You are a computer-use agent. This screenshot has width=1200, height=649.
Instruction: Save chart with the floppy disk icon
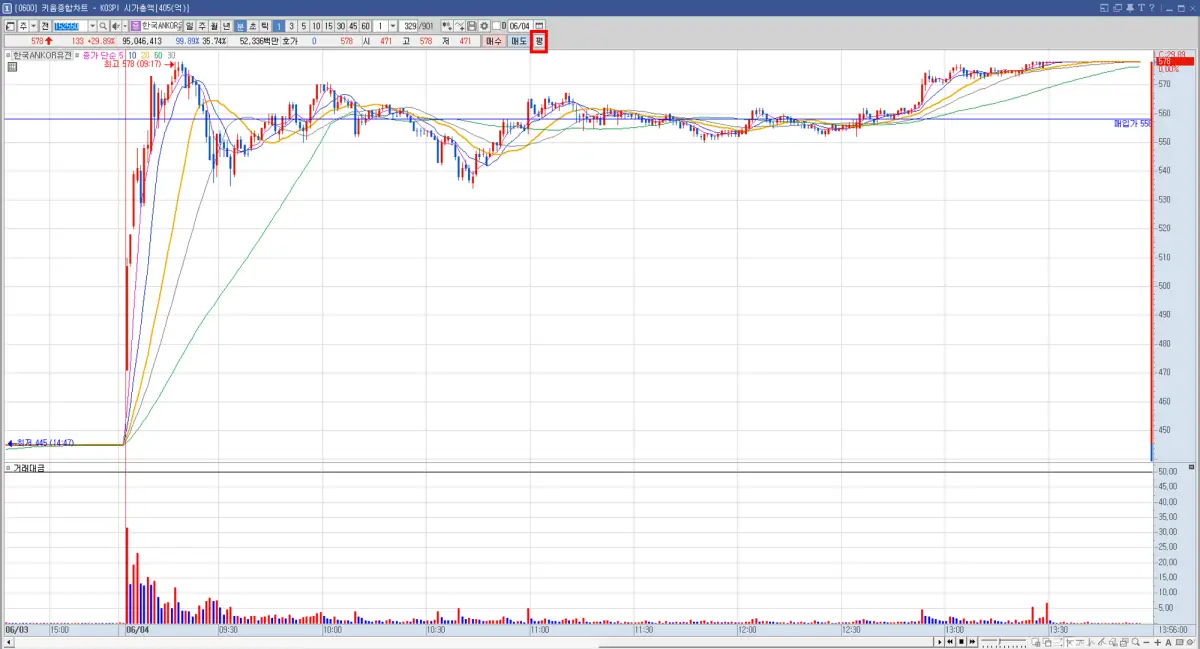(x=472, y=25)
